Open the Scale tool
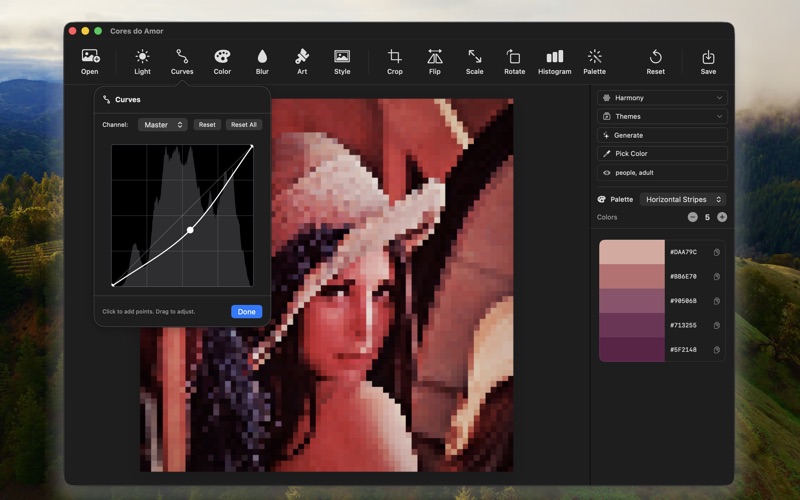This screenshot has height=500, width=800. (x=474, y=62)
